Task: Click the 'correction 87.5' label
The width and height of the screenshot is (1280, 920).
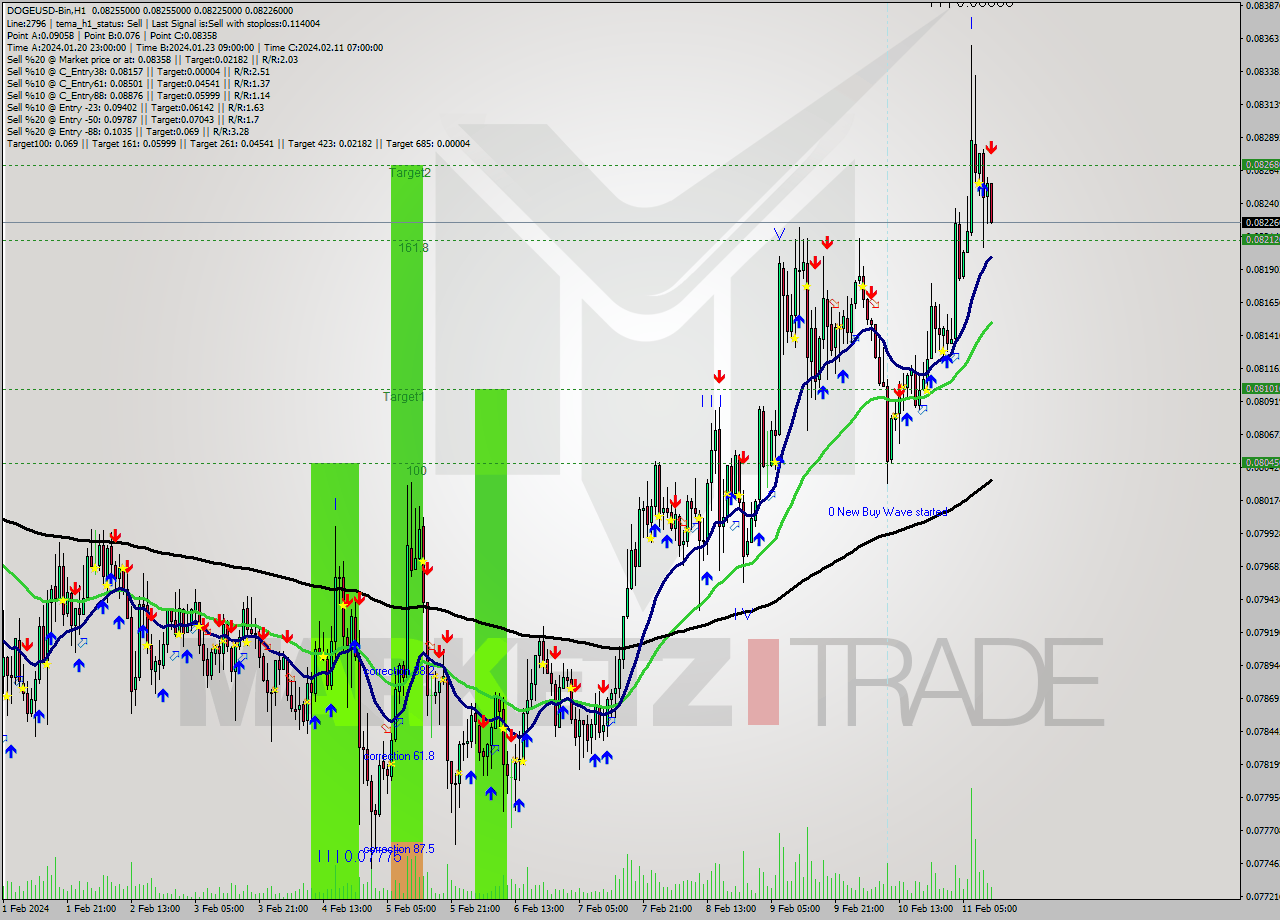Action: (399, 849)
